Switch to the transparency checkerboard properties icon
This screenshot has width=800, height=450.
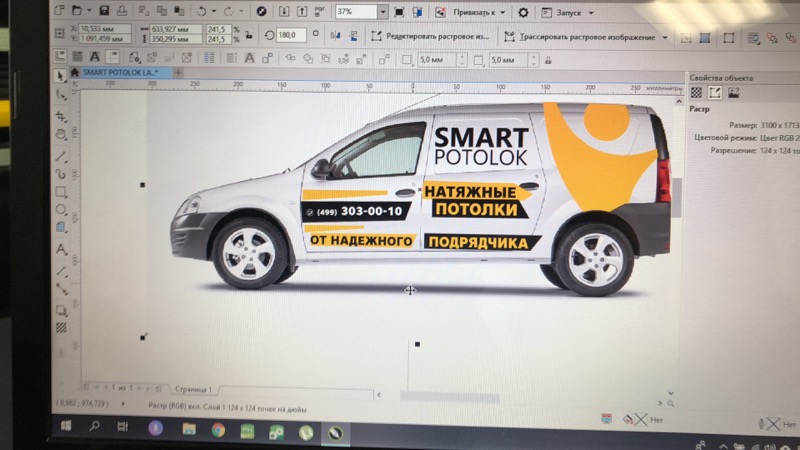[x=697, y=93]
